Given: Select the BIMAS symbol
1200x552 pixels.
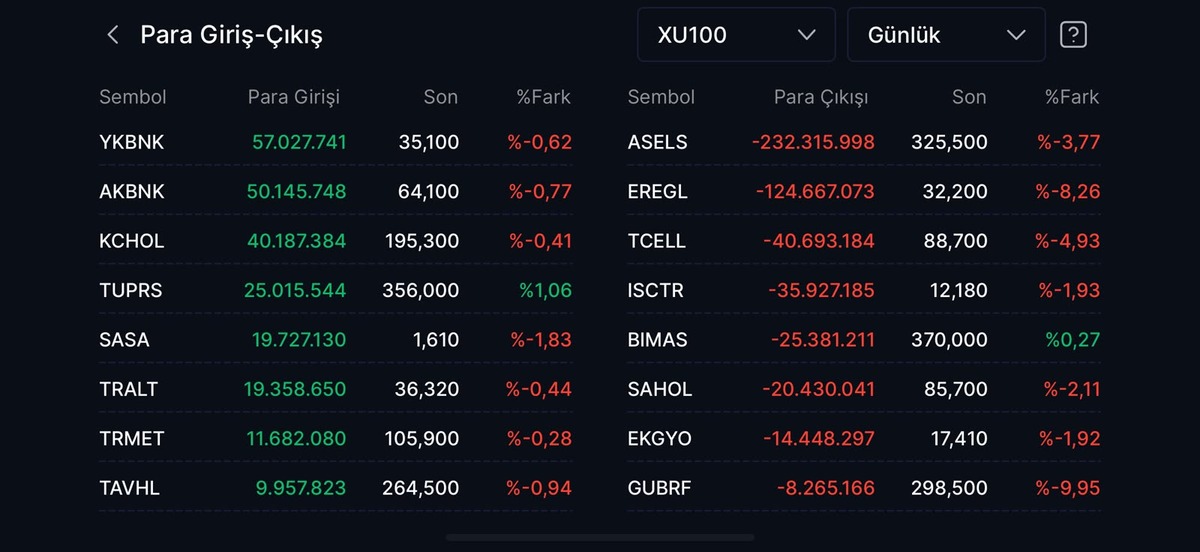Looking at the screenshot, I should click(x=658, y=340).
